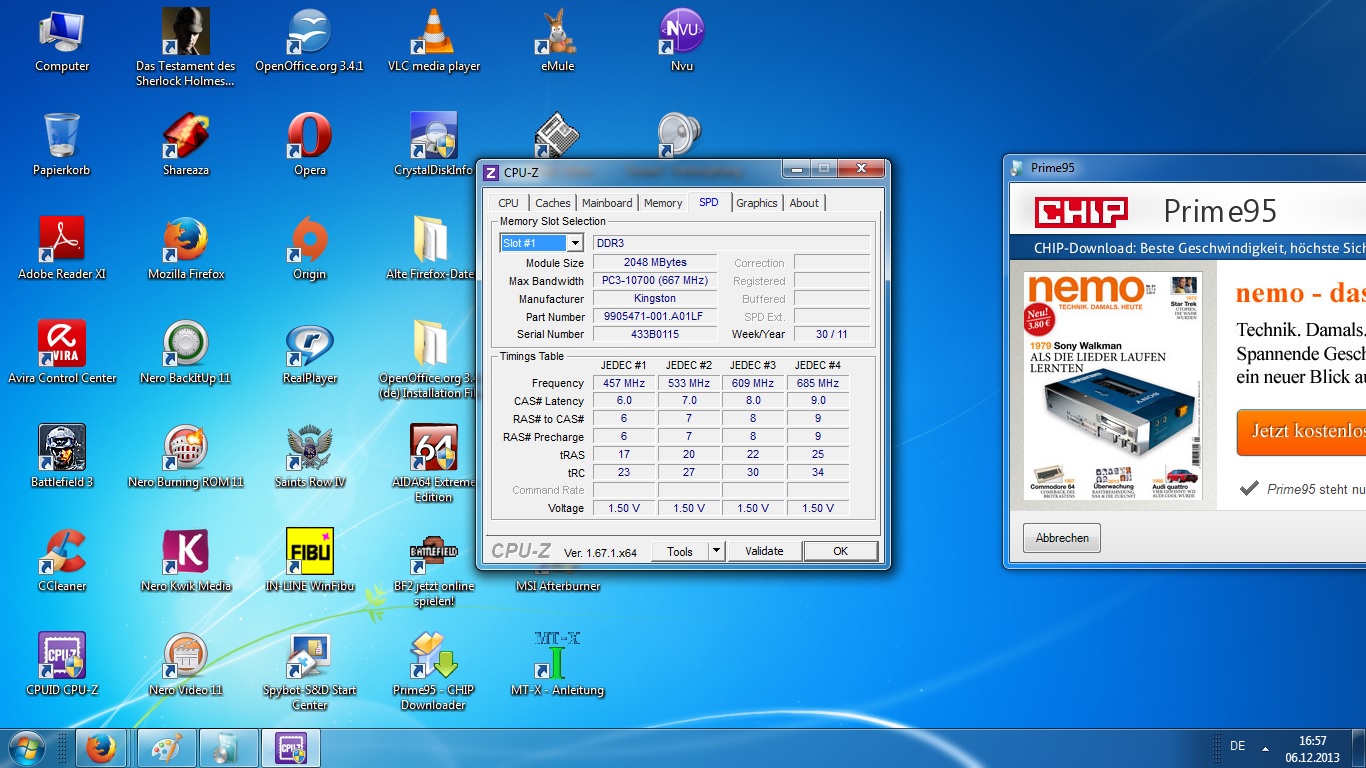Open the RealPlayer desktop shortcut
This screenshot has width=1366, height=768.
[310, 352]
